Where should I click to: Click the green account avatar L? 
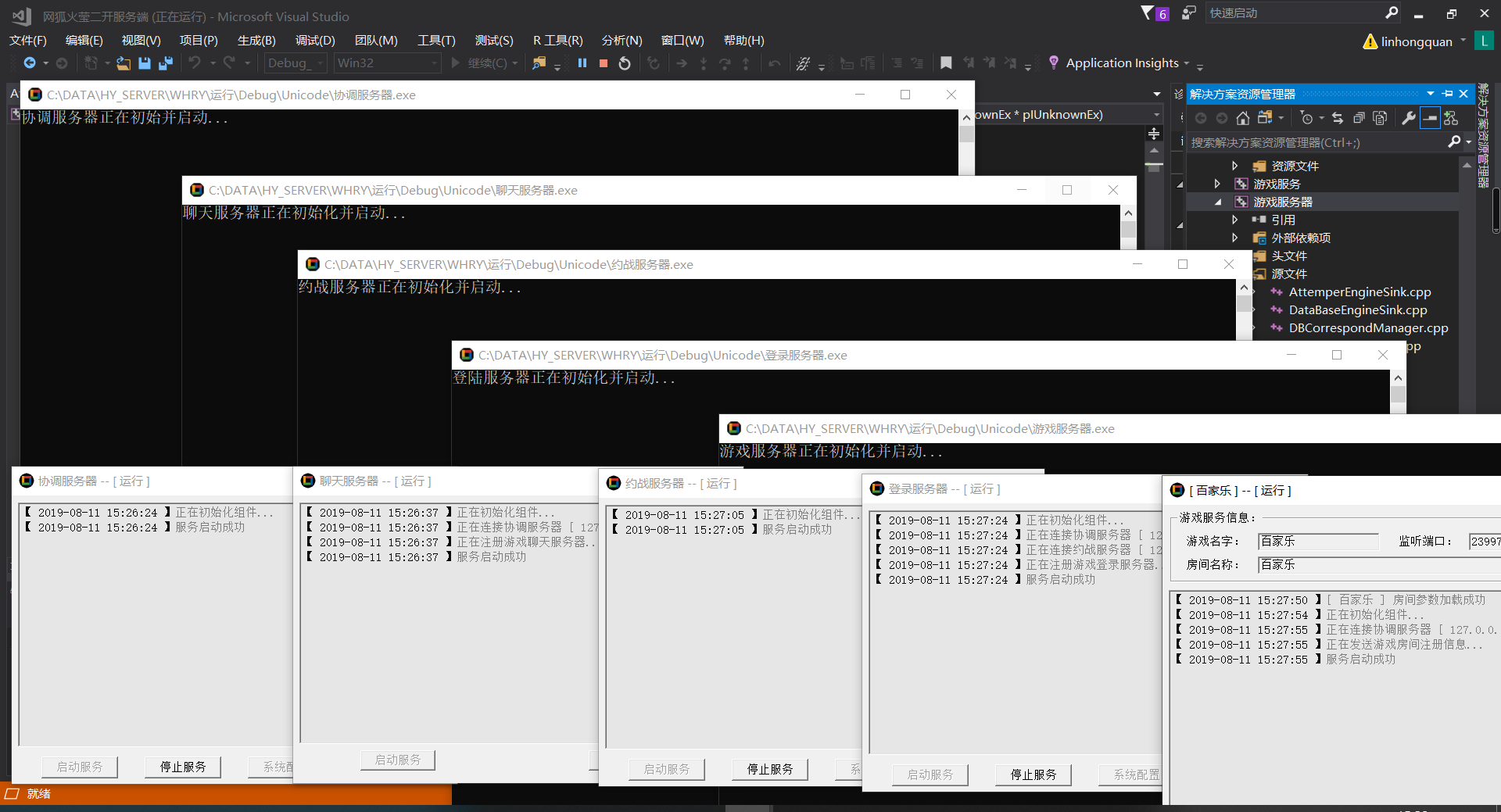[1483, 41]
